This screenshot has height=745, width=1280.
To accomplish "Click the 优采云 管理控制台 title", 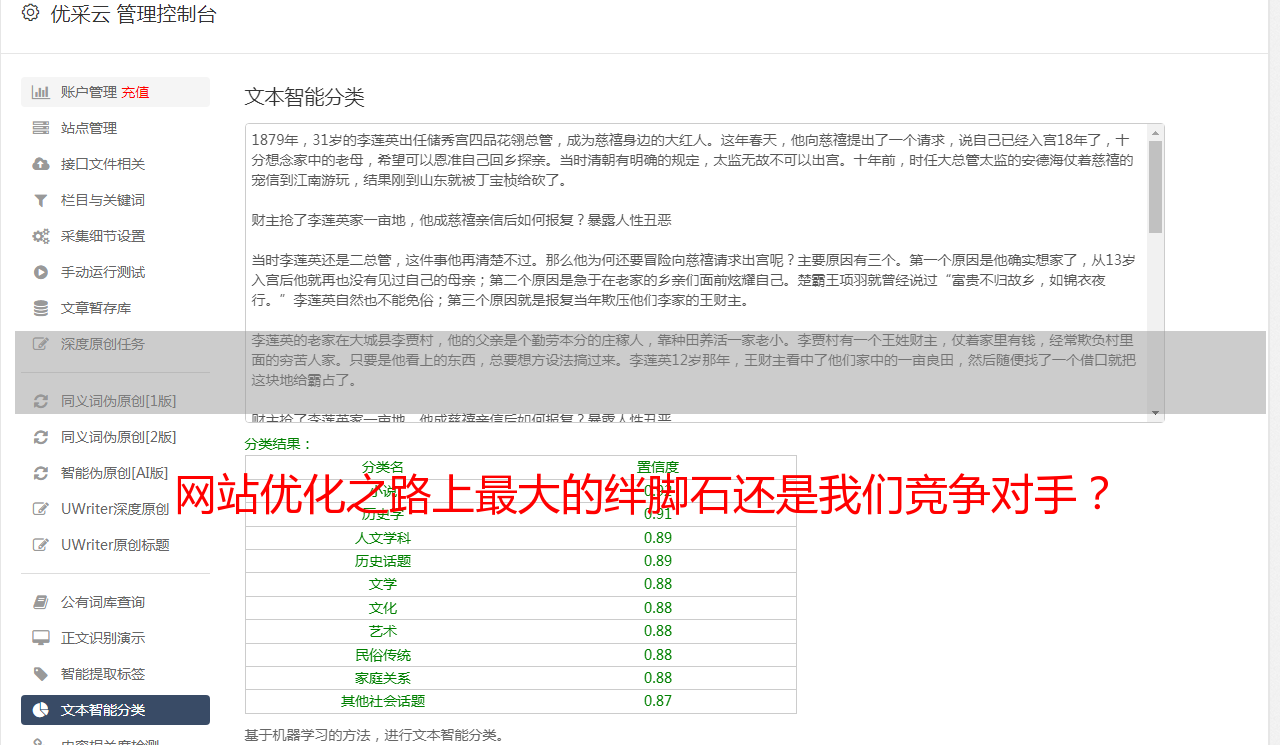I will click(133, 14).
